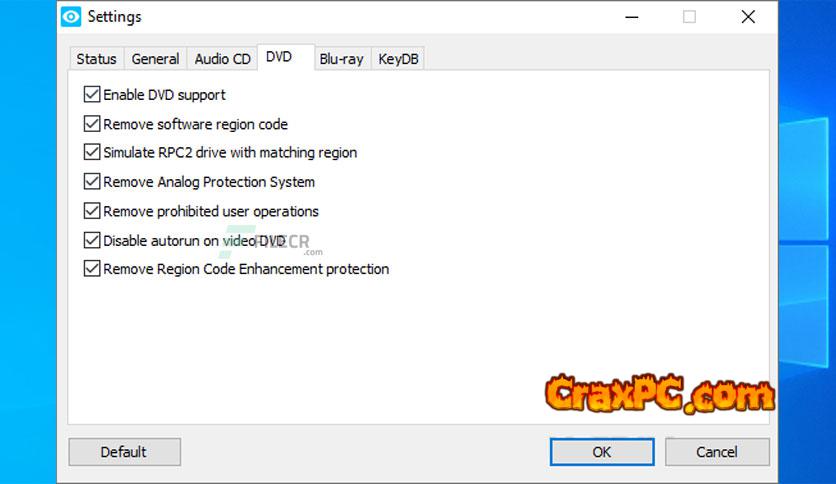This screenshot has height=484, width=836.
Task: Toggle Remove Analog Protection System
Action: click(x=92, y=181)
